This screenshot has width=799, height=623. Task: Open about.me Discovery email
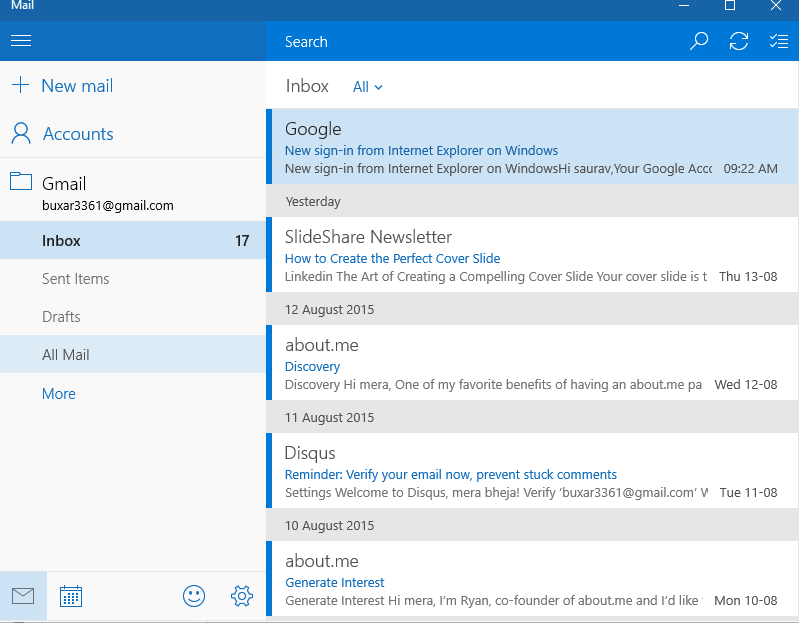pyautogui.click(x=532, y=363)
